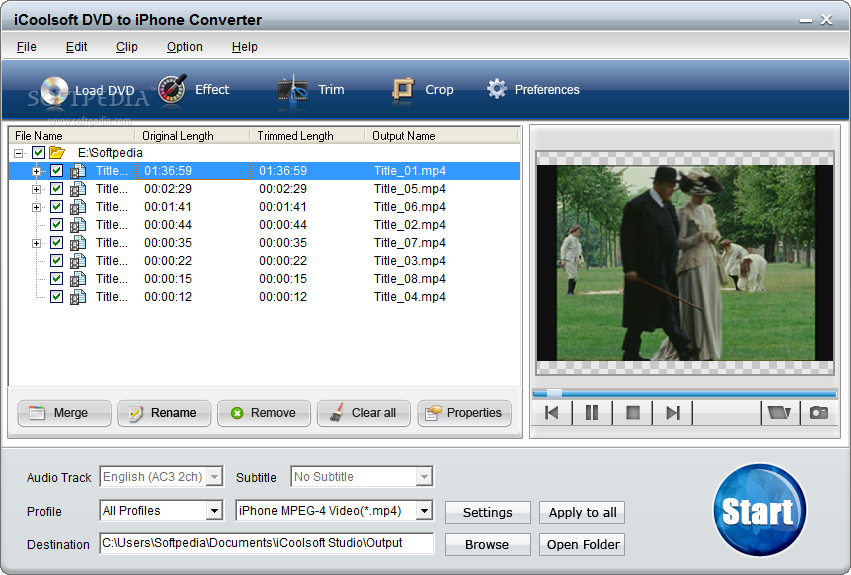851x575 pixels.
Task: Open the Clip menu
Action: 126,47
